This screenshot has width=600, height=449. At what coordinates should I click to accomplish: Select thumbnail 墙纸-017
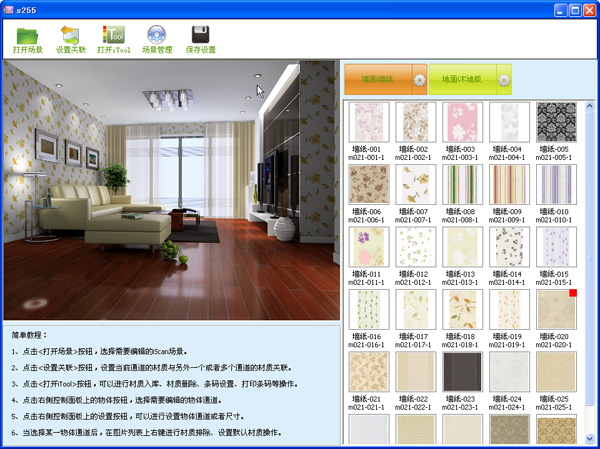416,309
